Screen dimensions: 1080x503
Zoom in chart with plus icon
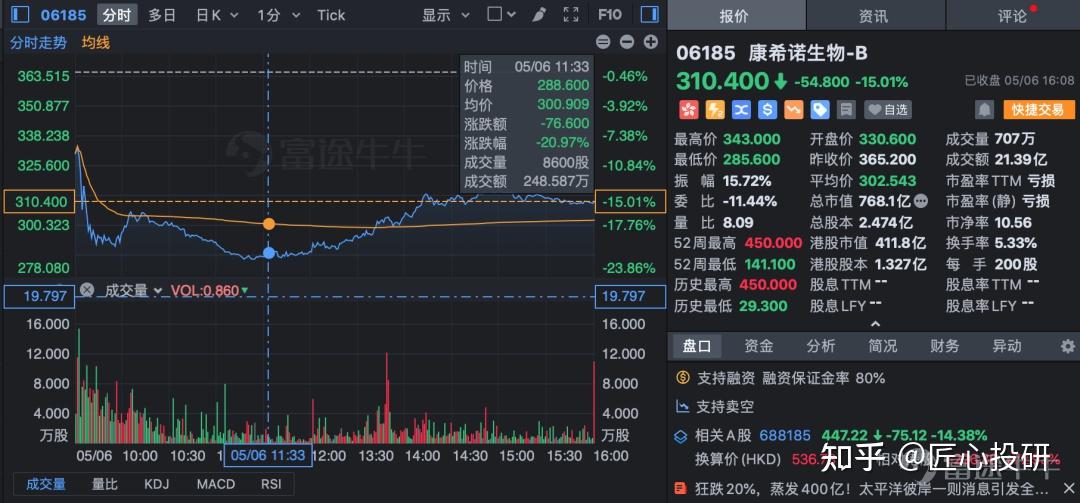pos(651,42)
